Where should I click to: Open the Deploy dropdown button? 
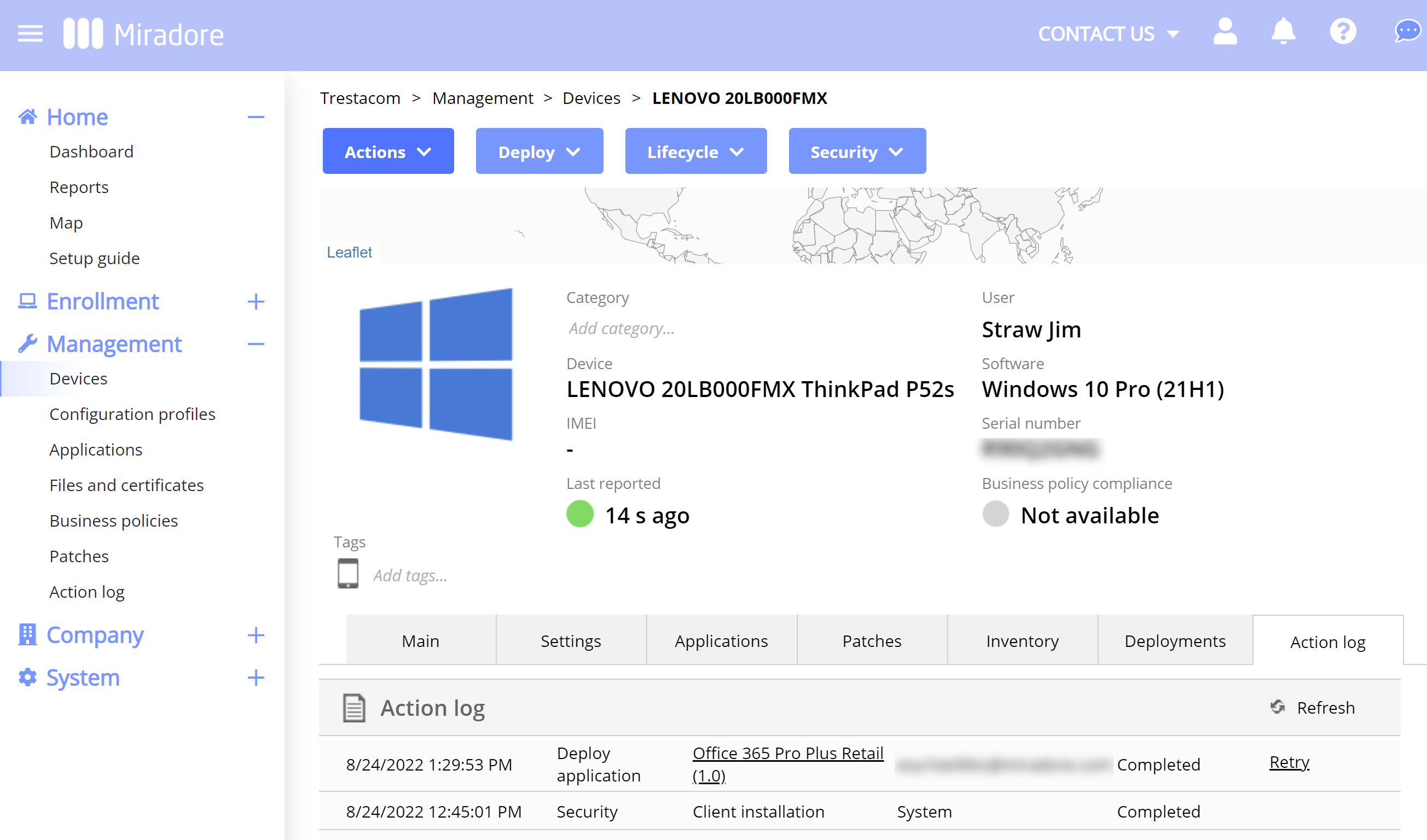[539, 151]
